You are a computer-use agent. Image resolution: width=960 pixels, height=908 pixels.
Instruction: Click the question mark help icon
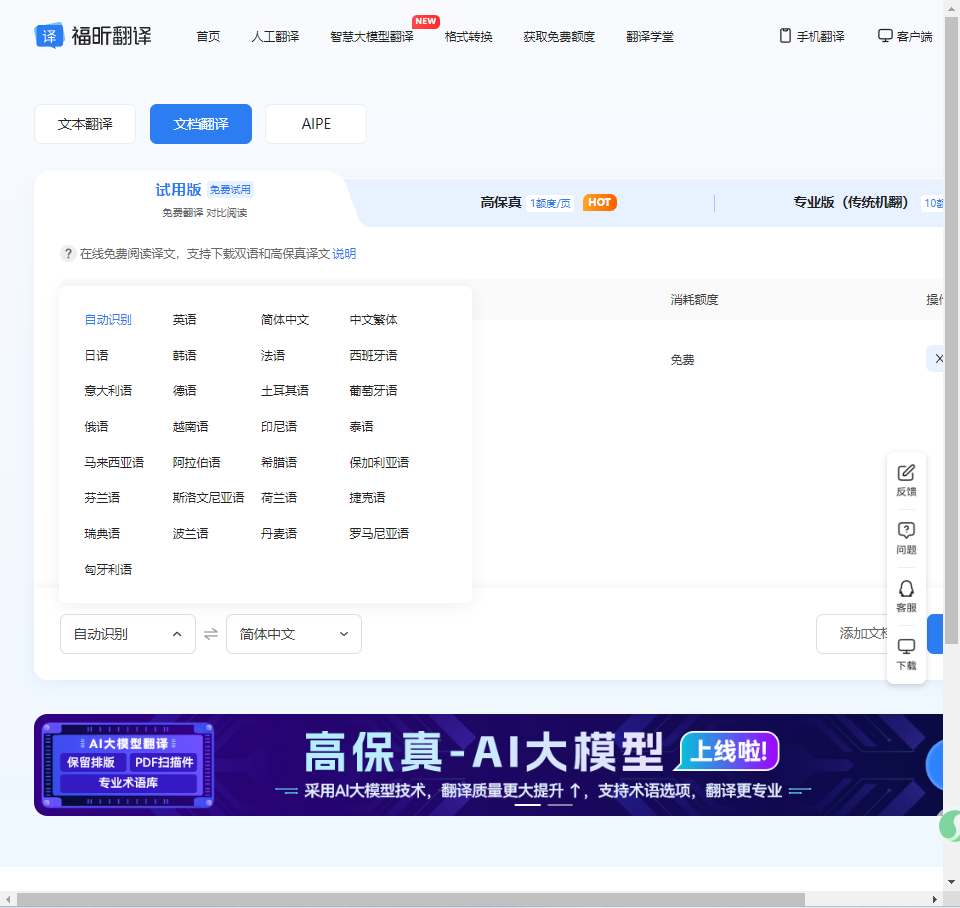point(68,253)
